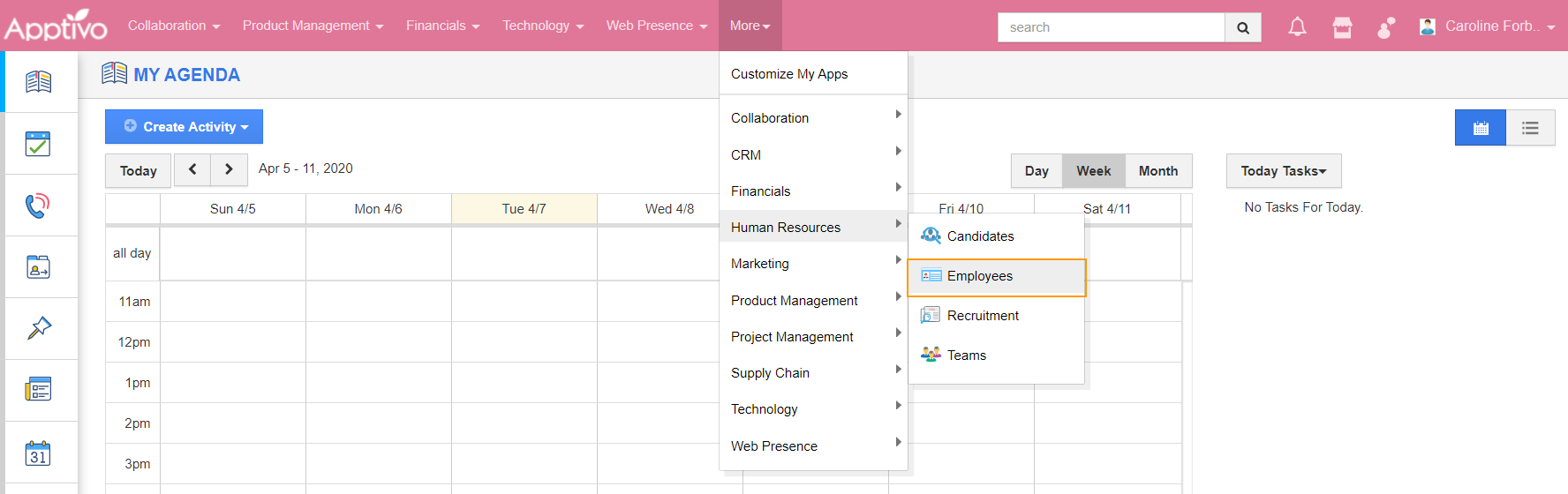Choose Employees from Human Resources submenu
Screen dimensions: 1568x494
click(996, 276)
